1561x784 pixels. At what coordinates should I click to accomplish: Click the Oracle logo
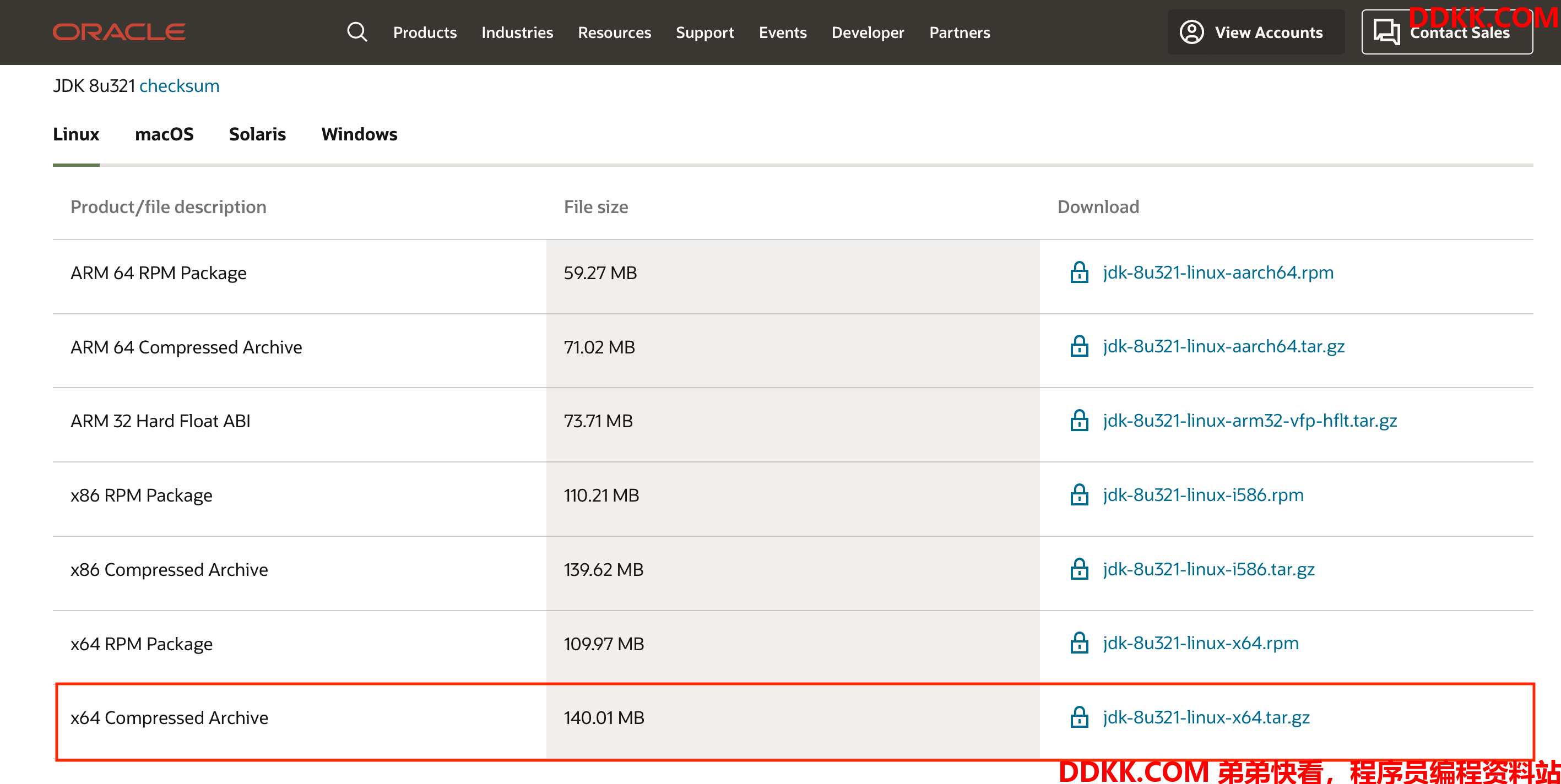click(x=119, y=32)
